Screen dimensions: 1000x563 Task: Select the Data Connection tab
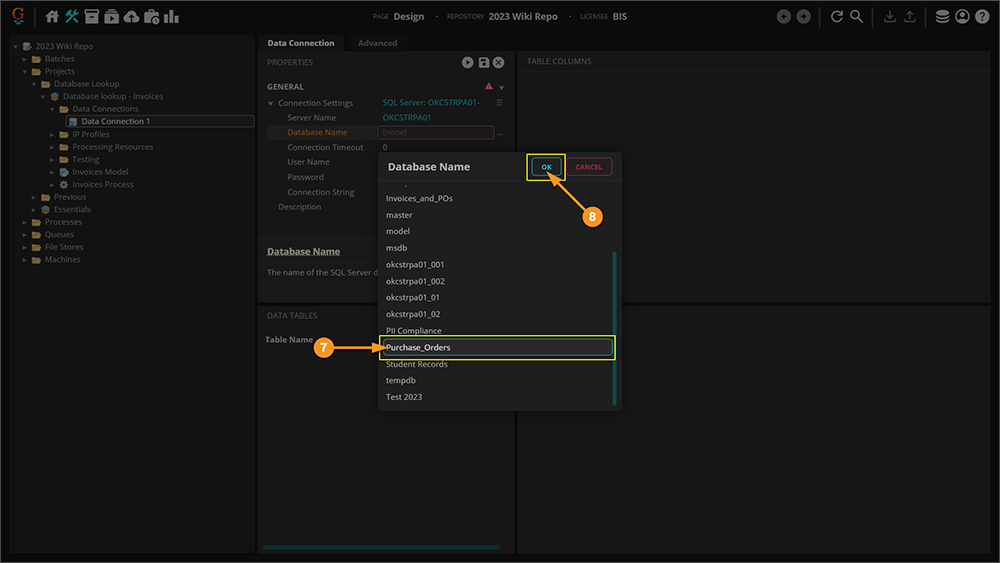300,43
